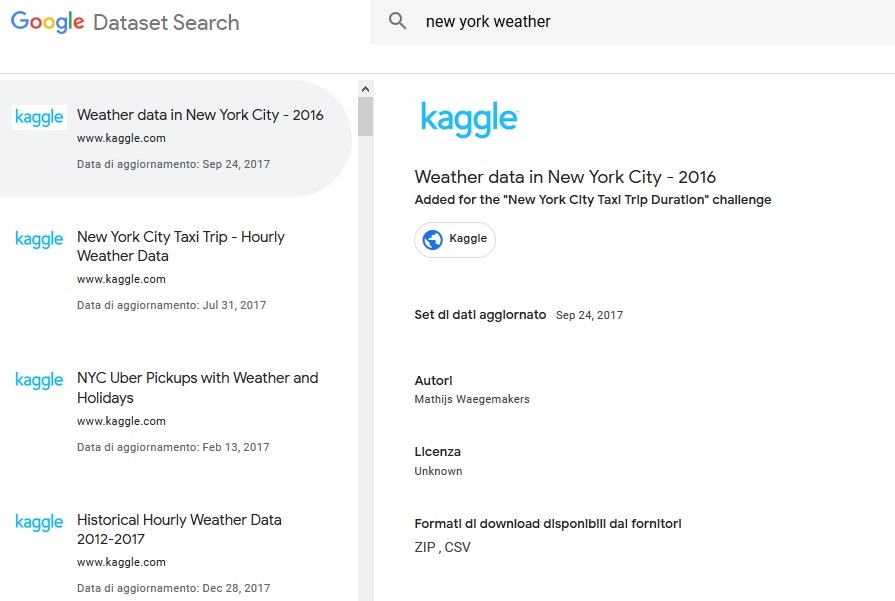The width and height of the screenshot is (895, 601).
Task: Click the ZIP, CSV download formats text
Action: 442,547
